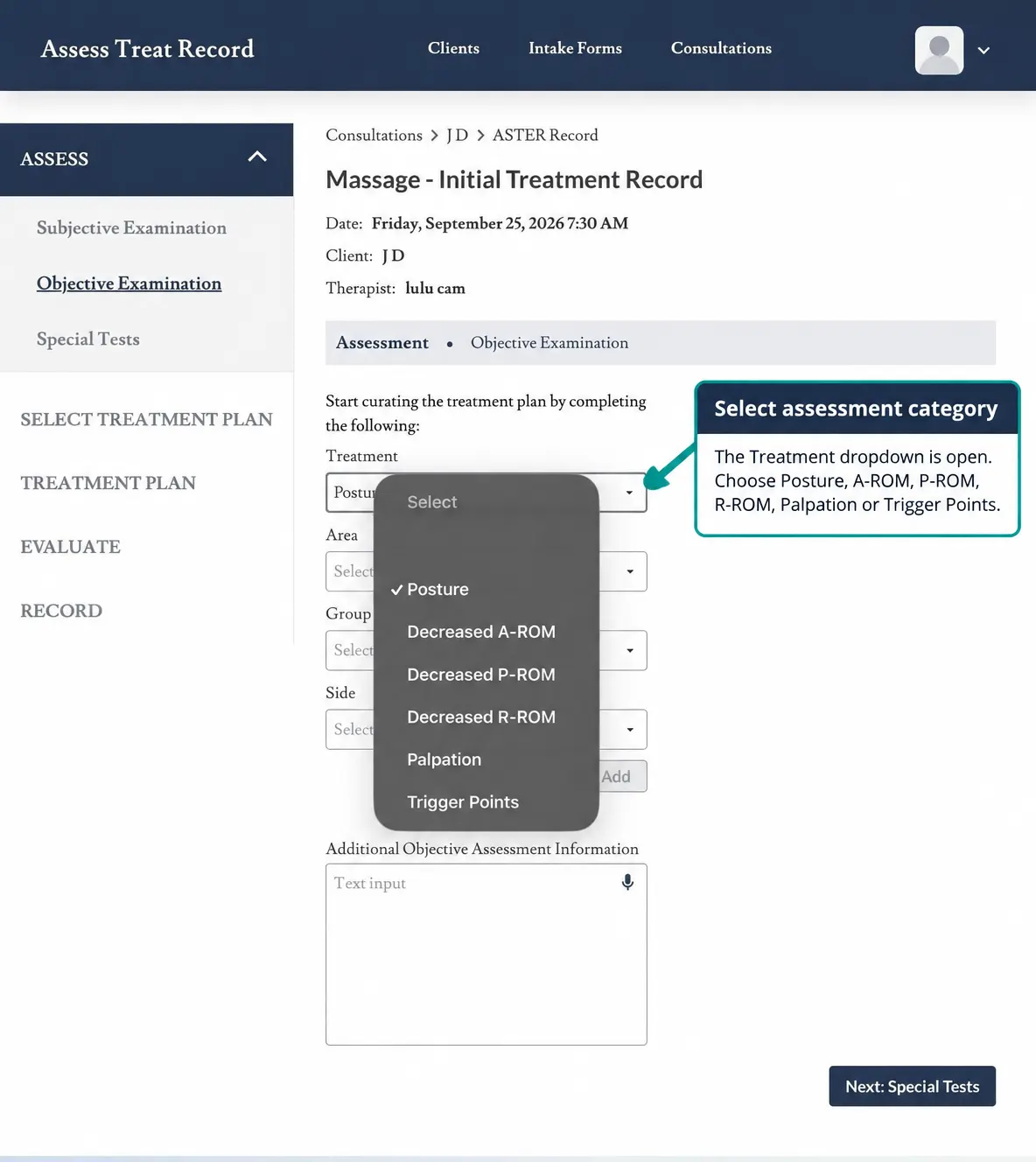The width and height of the screenshot is (1036, 1162).
Task: Open the Group dropdown arrow
Action: (x=630, y=650)
